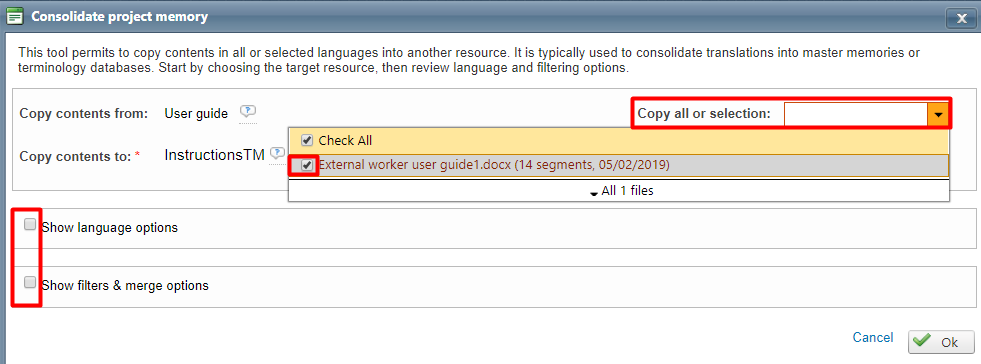Tick the Show filters & merge options checkbox
The image size is (981, 364).
[x=30, y=283]
